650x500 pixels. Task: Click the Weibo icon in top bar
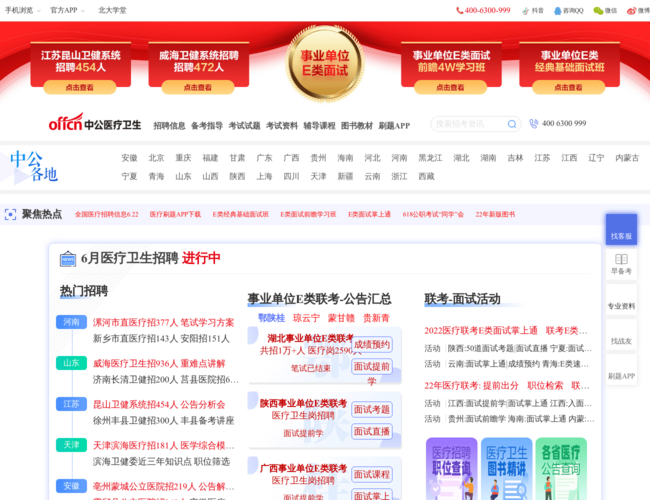[631, 11]
